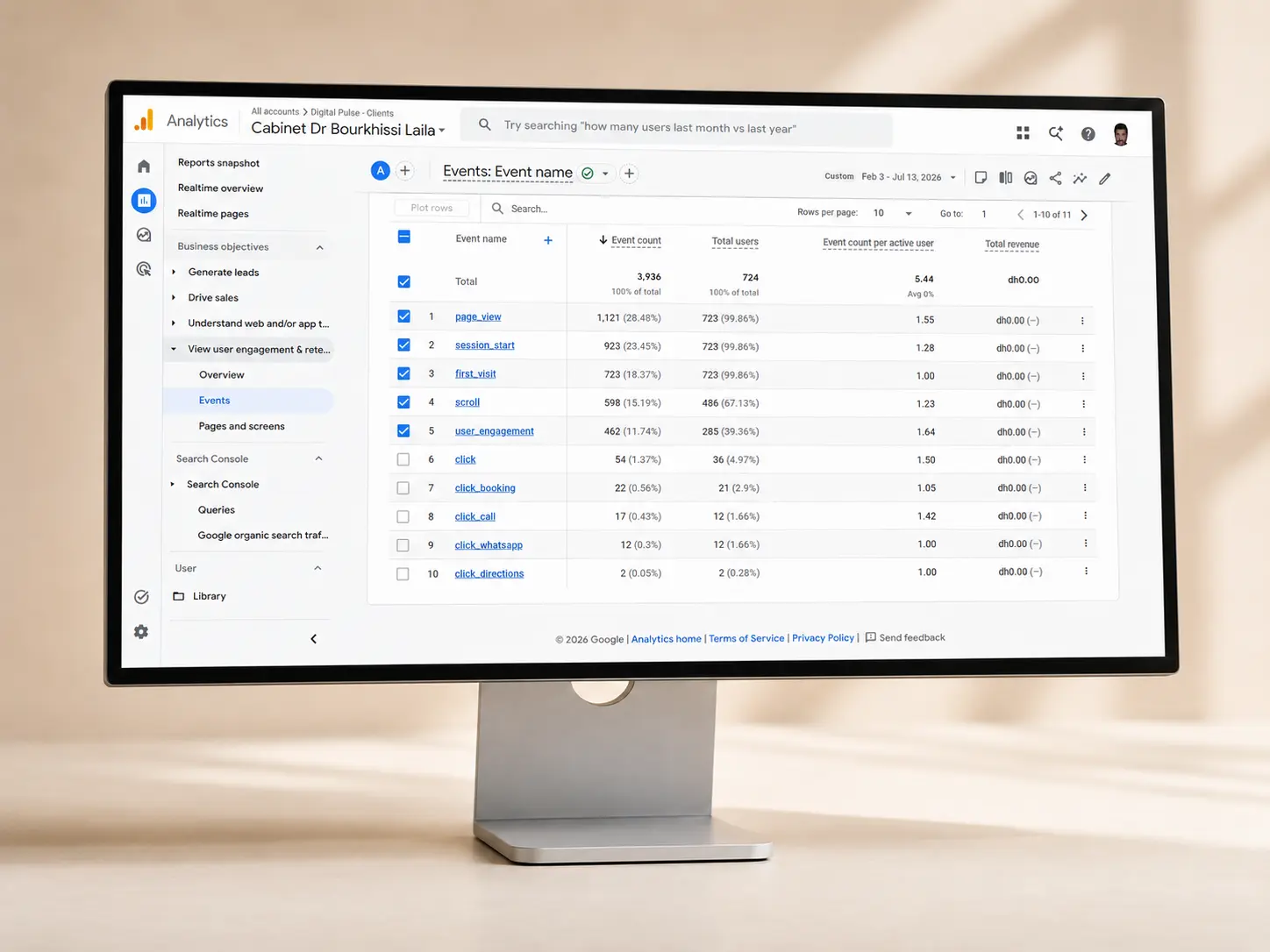Sort by the Total users column header
The image size is (1270, 952).
click(x=735, y=242)
